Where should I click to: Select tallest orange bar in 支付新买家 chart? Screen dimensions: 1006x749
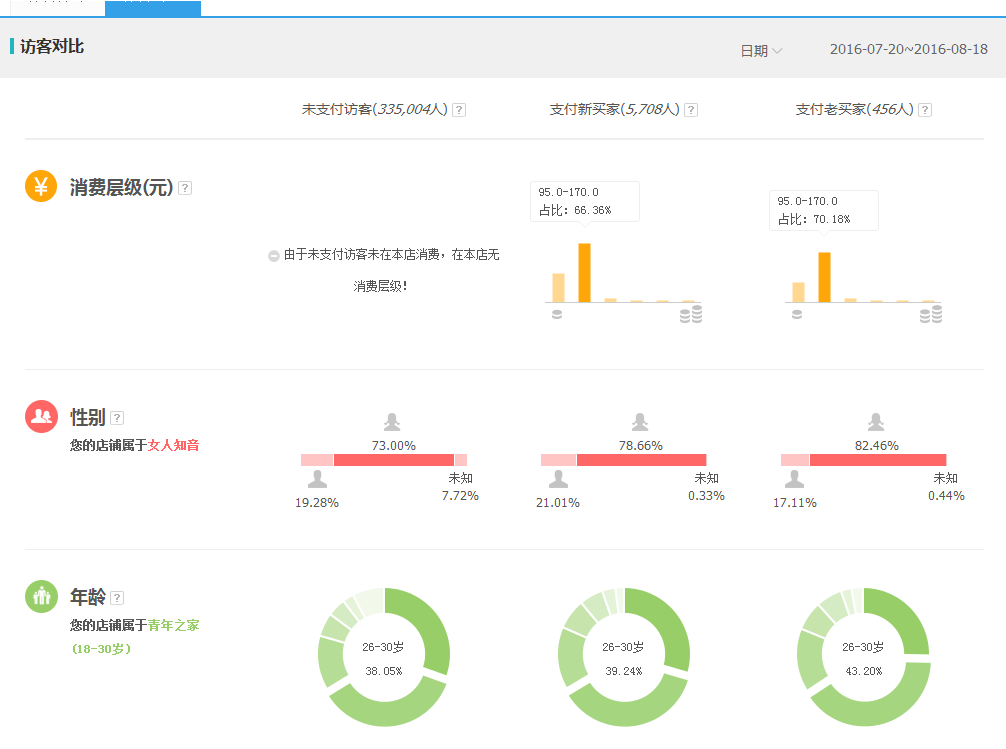(584, 273)
